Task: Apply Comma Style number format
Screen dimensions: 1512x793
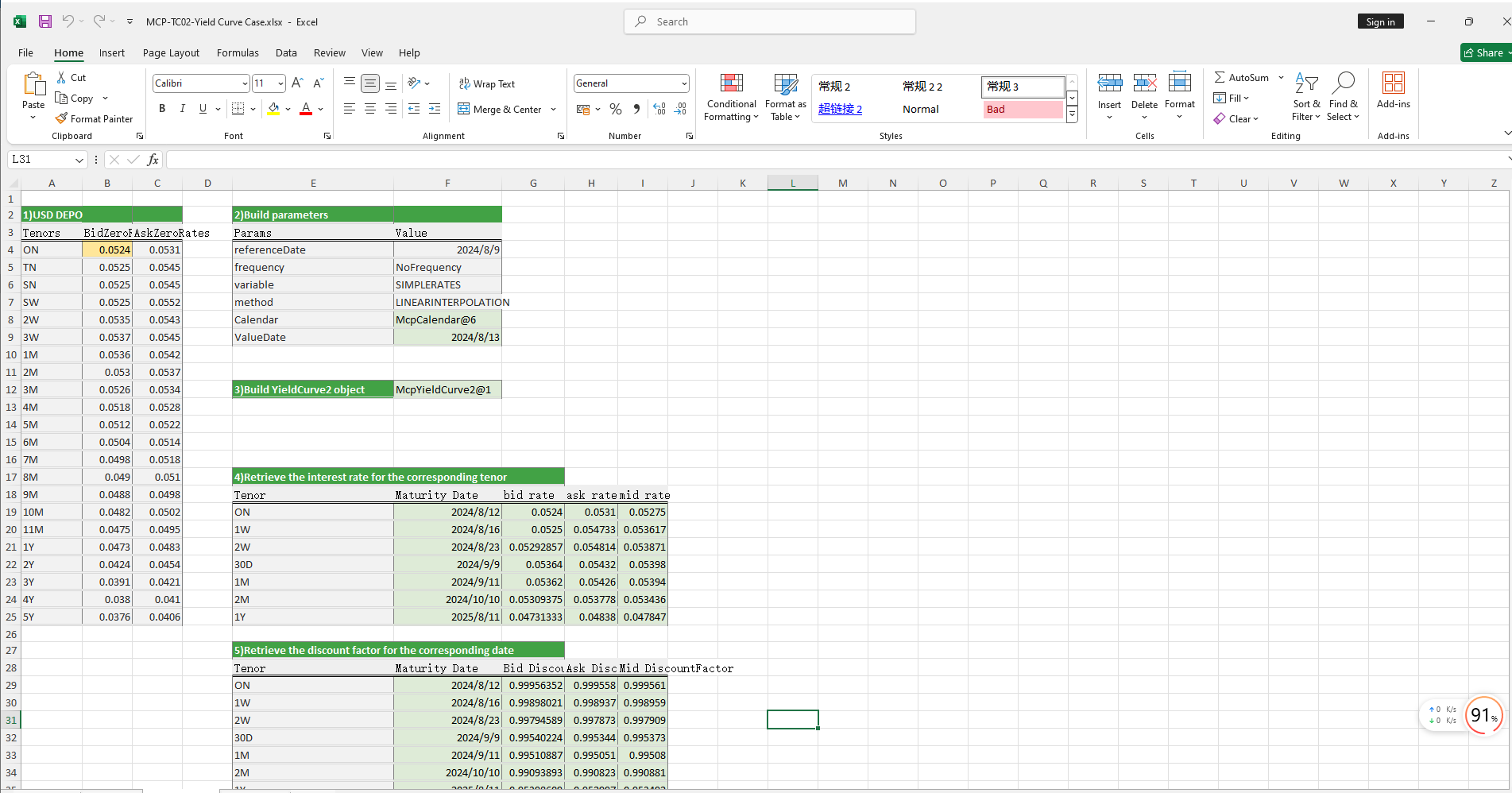Action: click(636, 109)
